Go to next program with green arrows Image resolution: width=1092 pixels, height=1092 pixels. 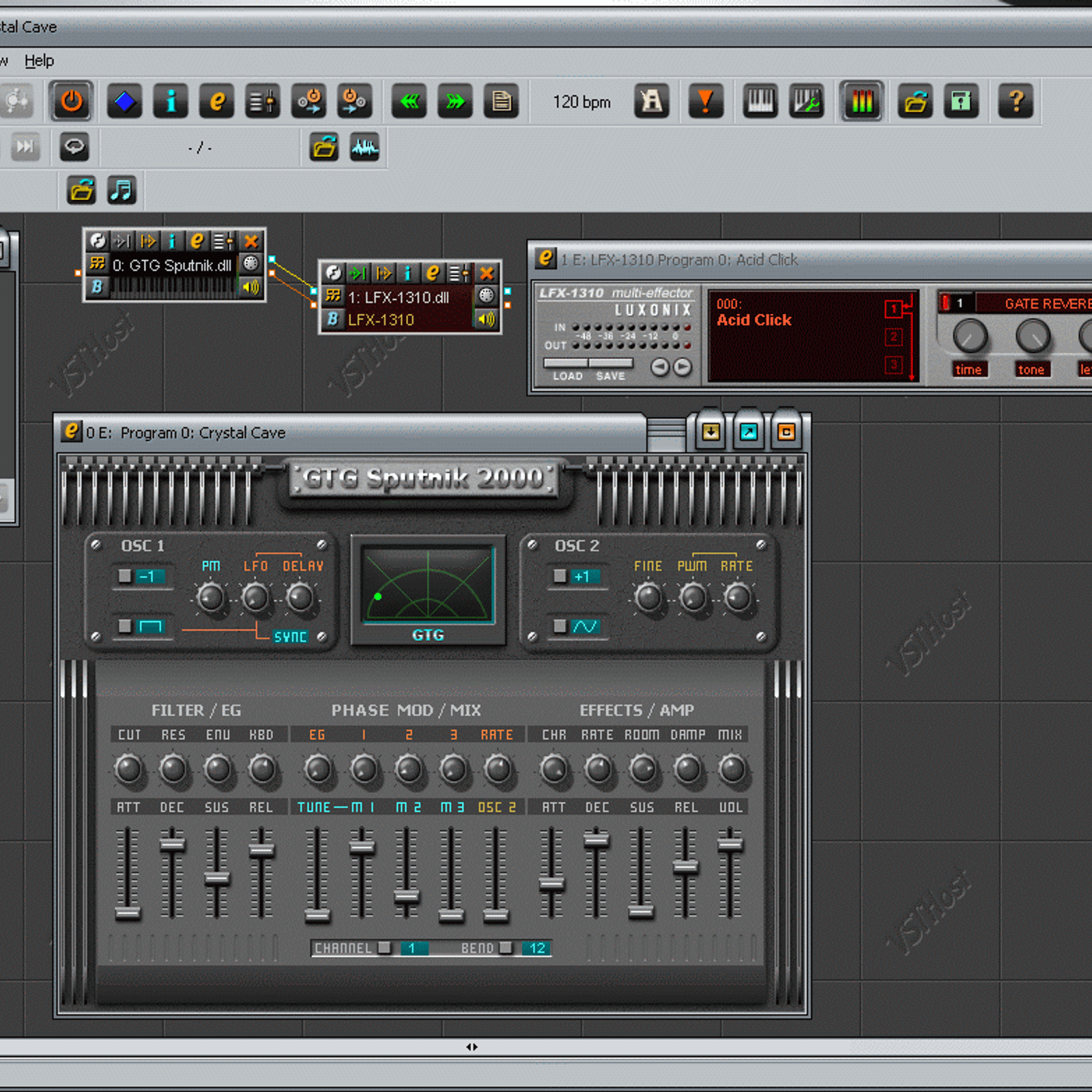455,102
